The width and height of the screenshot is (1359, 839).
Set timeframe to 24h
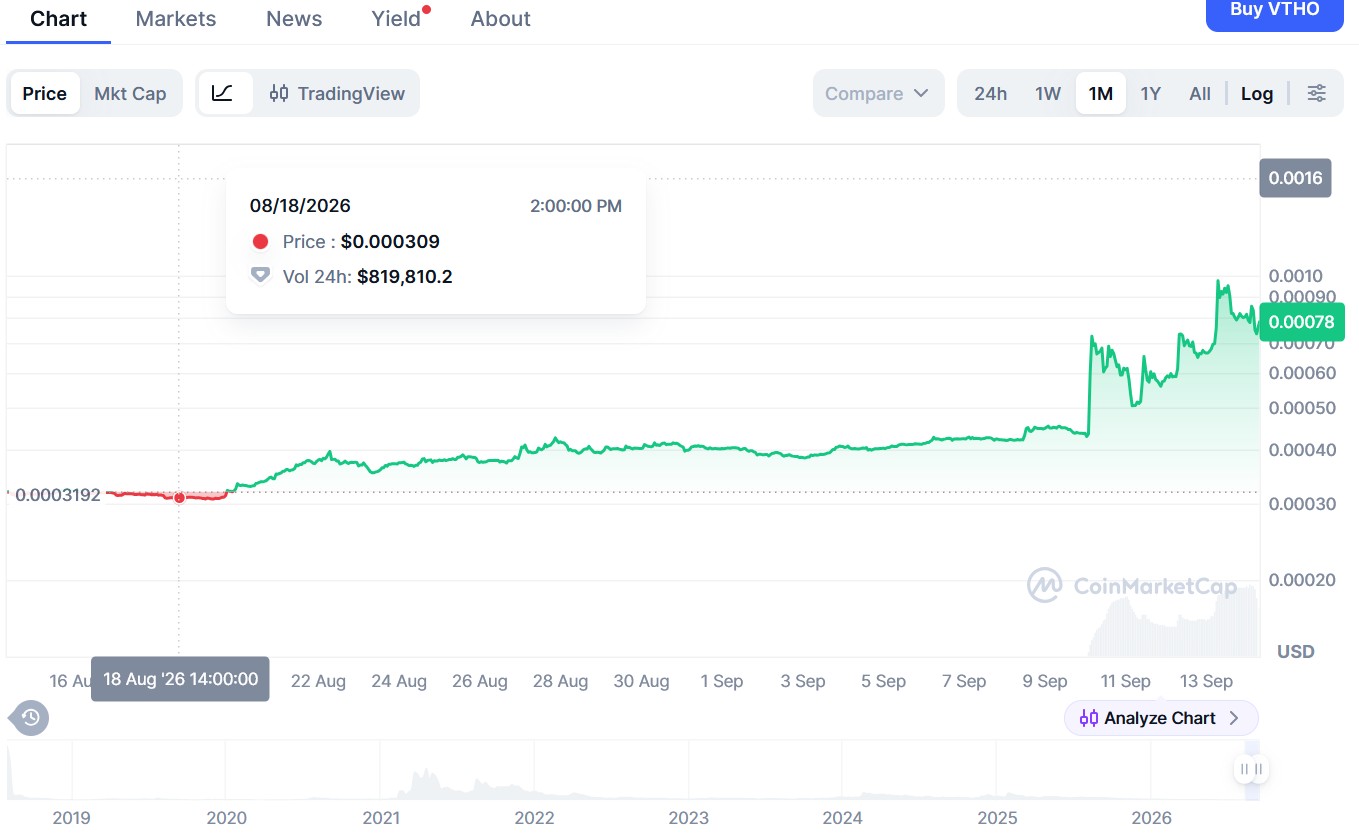coord(990,93)
